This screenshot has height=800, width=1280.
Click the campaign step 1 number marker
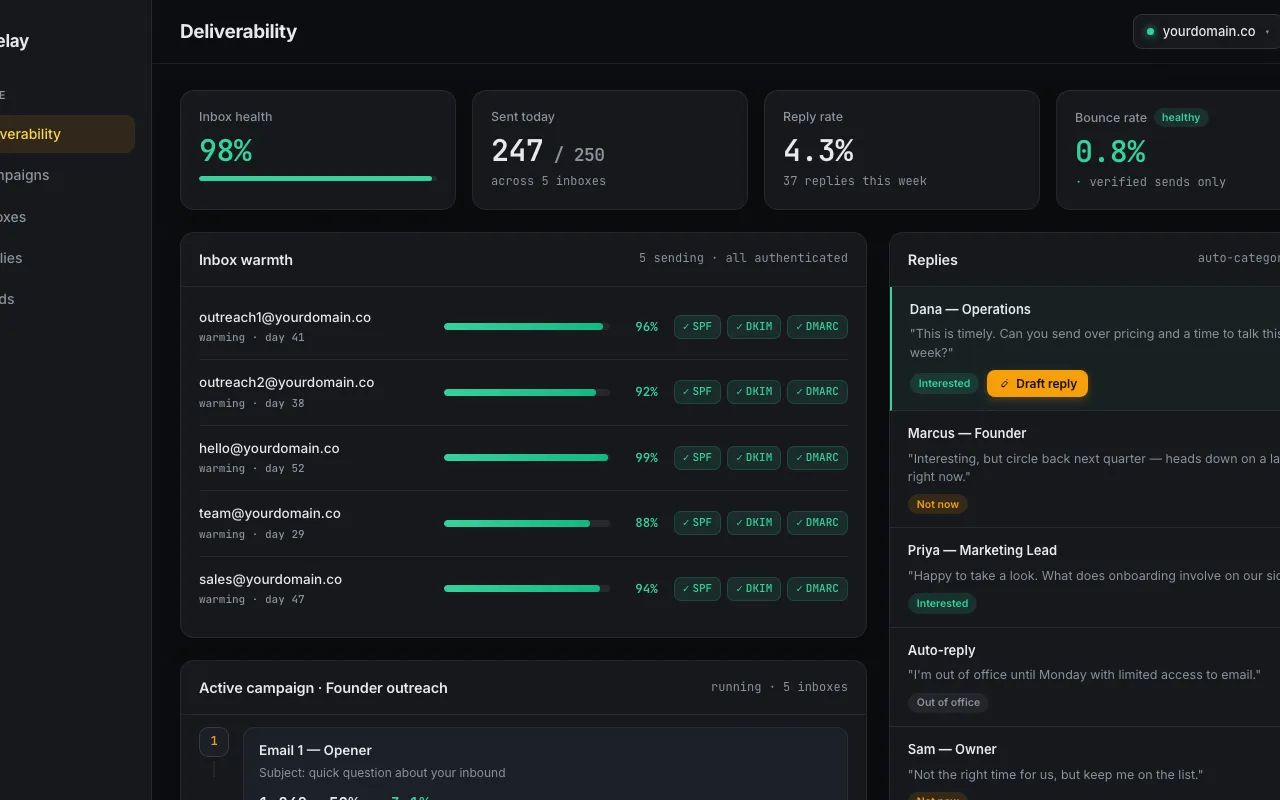[x=214, y=742]
